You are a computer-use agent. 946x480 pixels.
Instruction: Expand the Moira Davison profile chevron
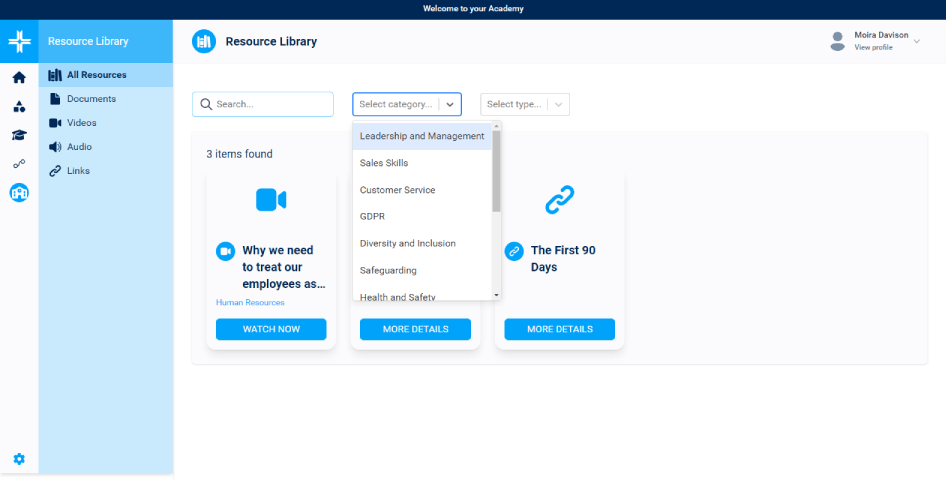(917, 41)
